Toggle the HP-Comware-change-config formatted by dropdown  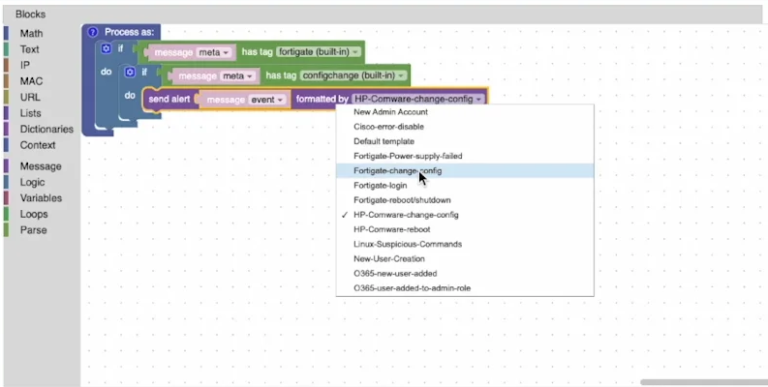click(x=418, y=99)
